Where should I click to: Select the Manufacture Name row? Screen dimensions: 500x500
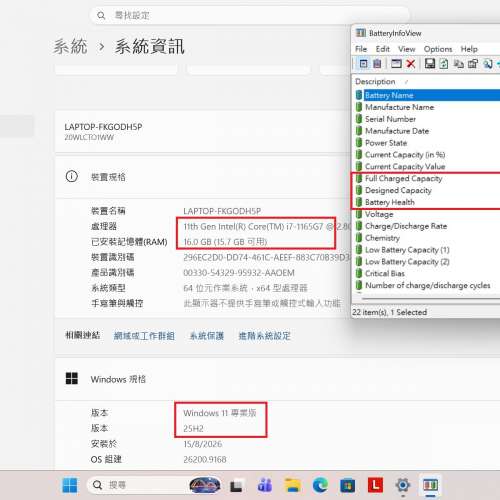point(427,107)
